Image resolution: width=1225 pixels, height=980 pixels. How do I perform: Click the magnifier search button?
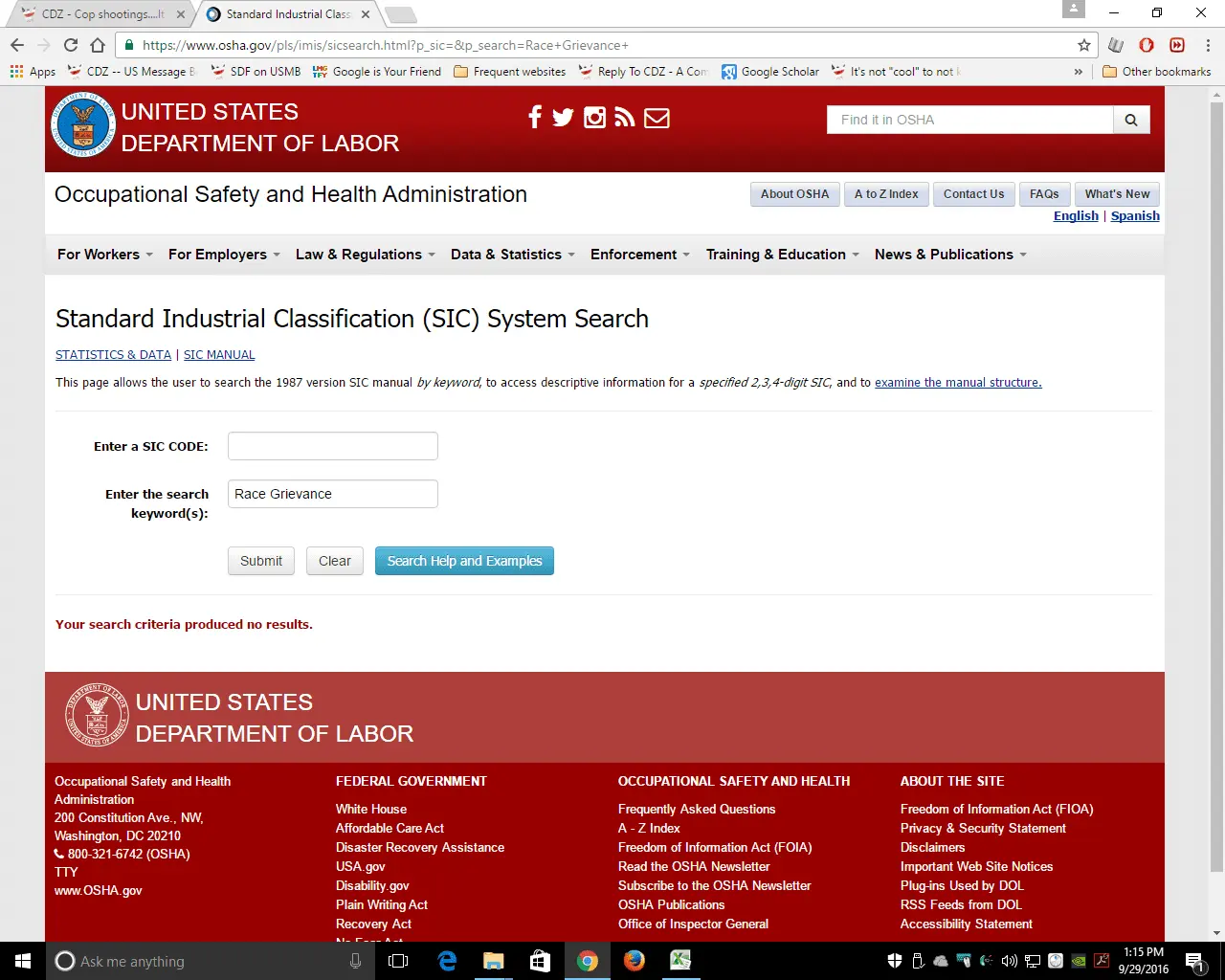[x=1131, y=120]
